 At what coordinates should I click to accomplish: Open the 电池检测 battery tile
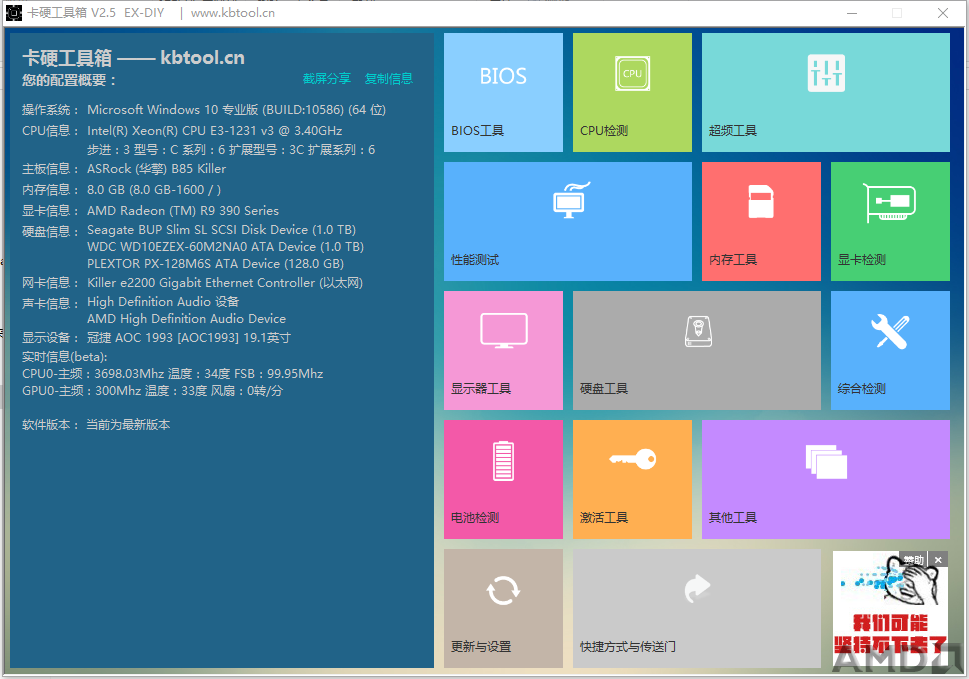coord(503,479)
